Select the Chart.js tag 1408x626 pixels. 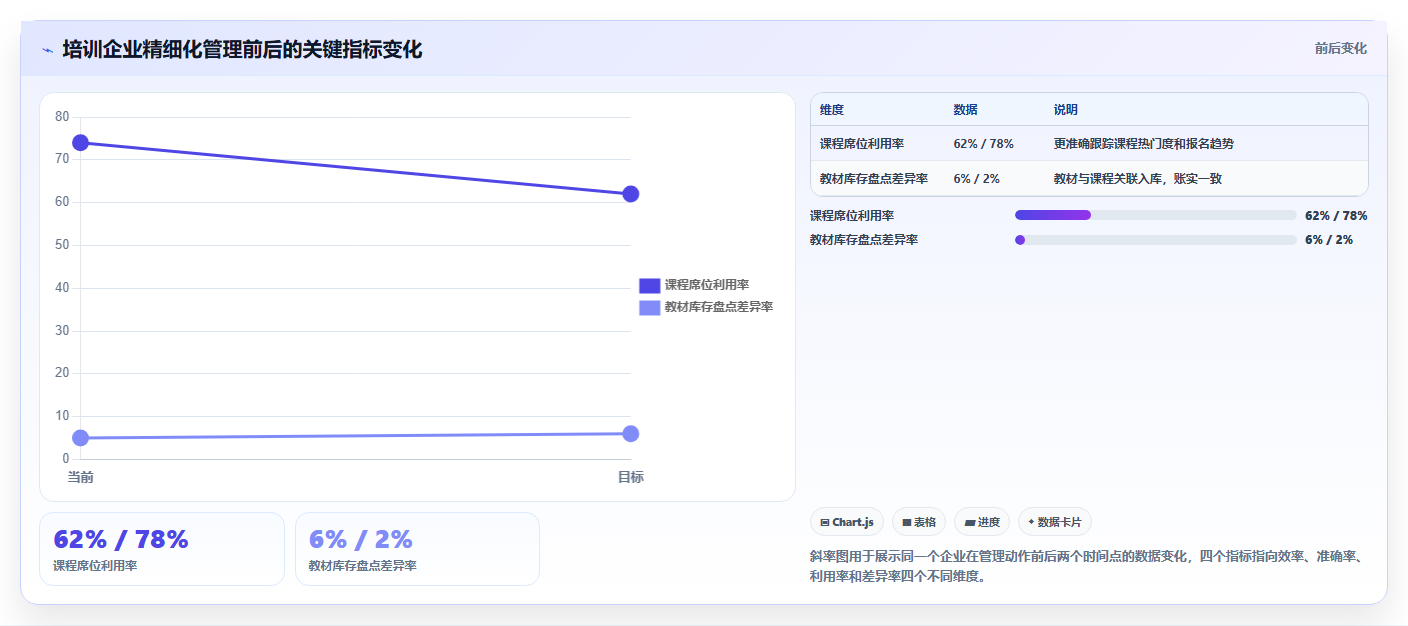[847, 522]
